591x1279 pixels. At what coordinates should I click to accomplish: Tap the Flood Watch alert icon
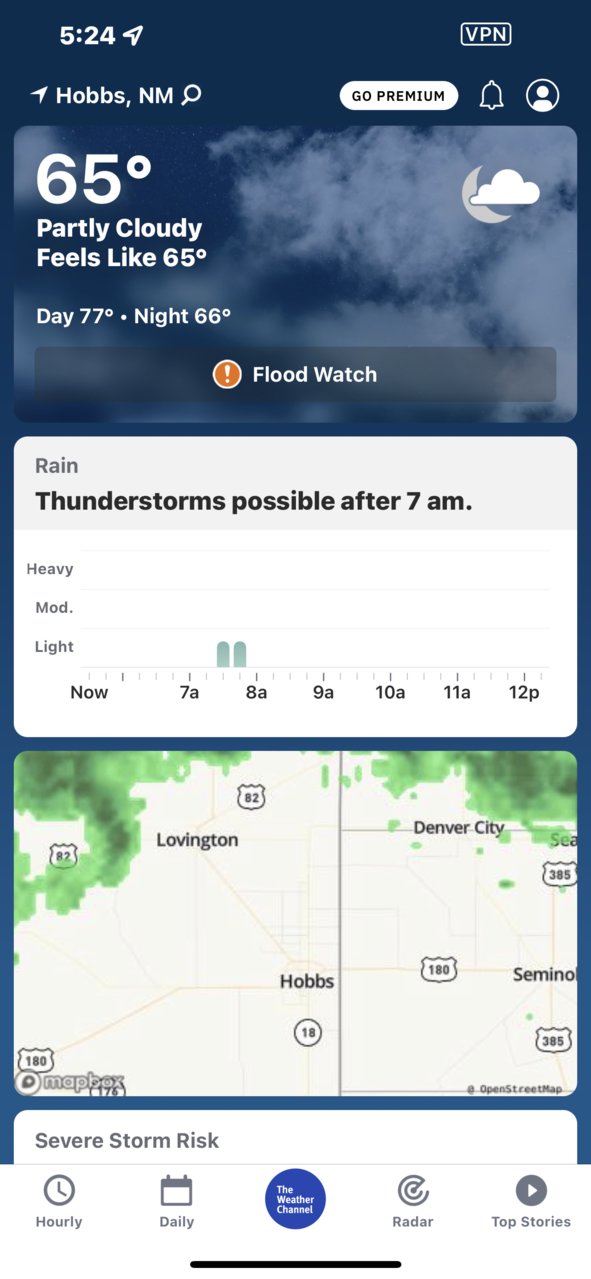coord(227,375)
